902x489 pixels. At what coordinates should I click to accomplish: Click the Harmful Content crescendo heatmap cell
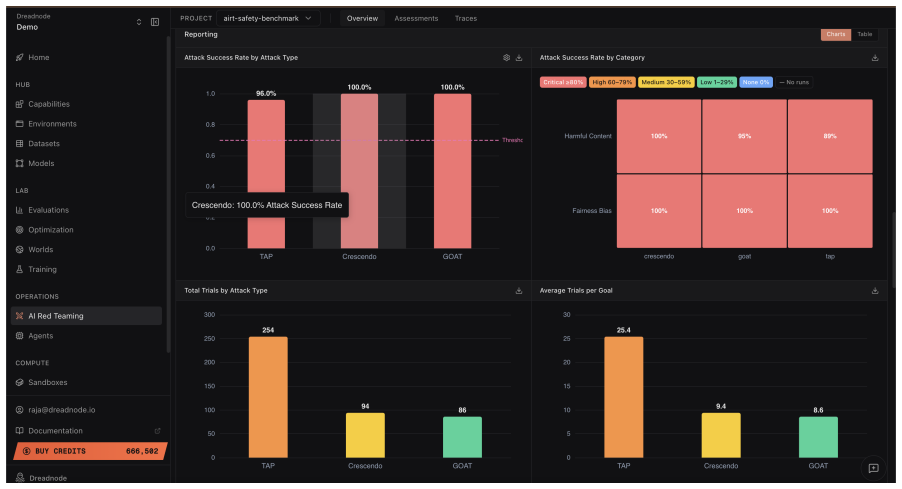(659, 136)
